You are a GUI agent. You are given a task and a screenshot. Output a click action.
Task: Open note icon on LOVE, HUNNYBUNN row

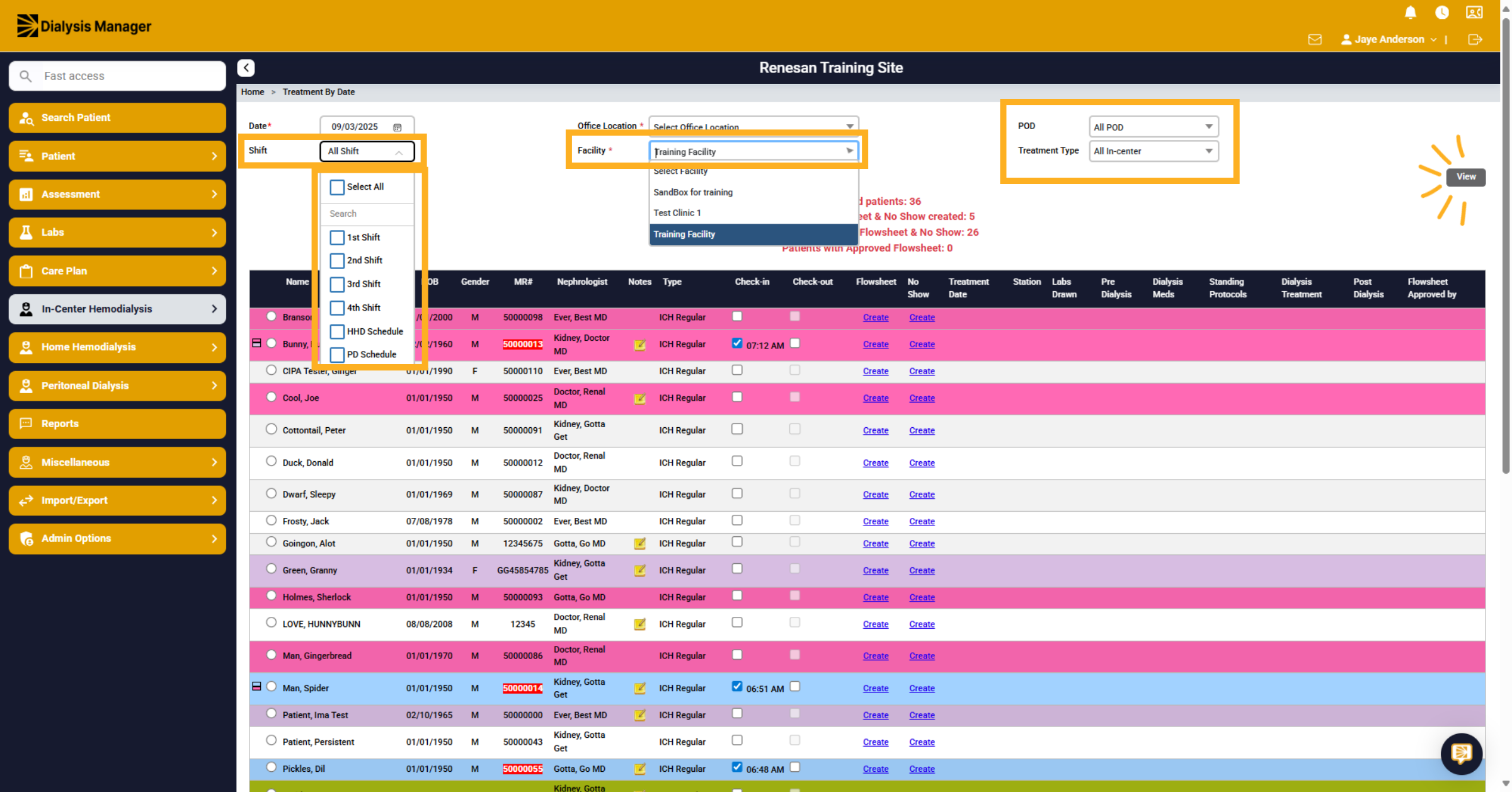(x=640, y=624)
